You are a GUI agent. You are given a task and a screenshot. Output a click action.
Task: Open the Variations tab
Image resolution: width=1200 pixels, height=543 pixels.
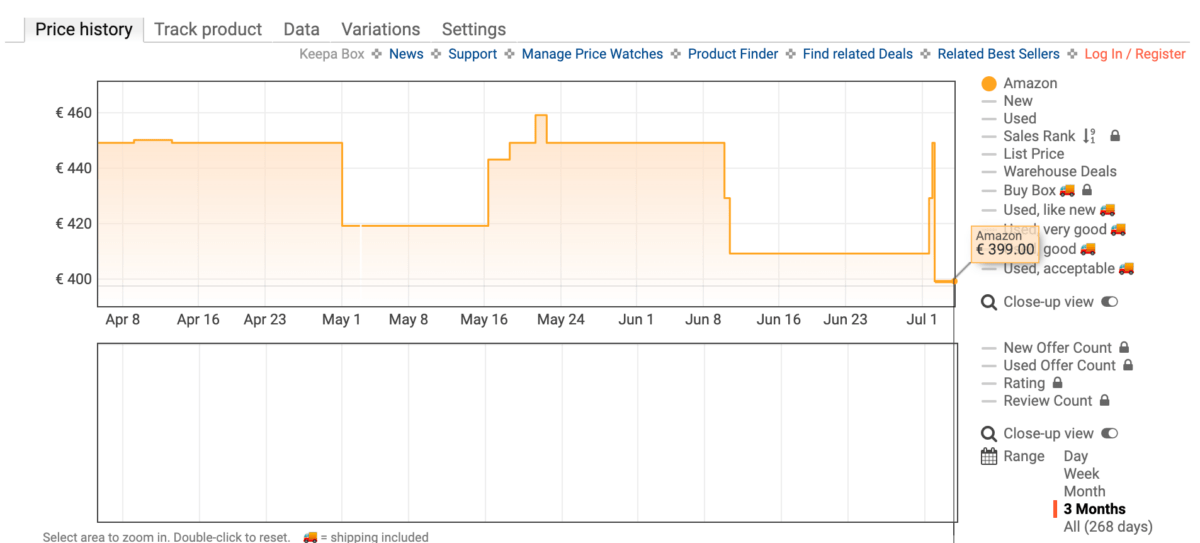(x=381, y=29)
